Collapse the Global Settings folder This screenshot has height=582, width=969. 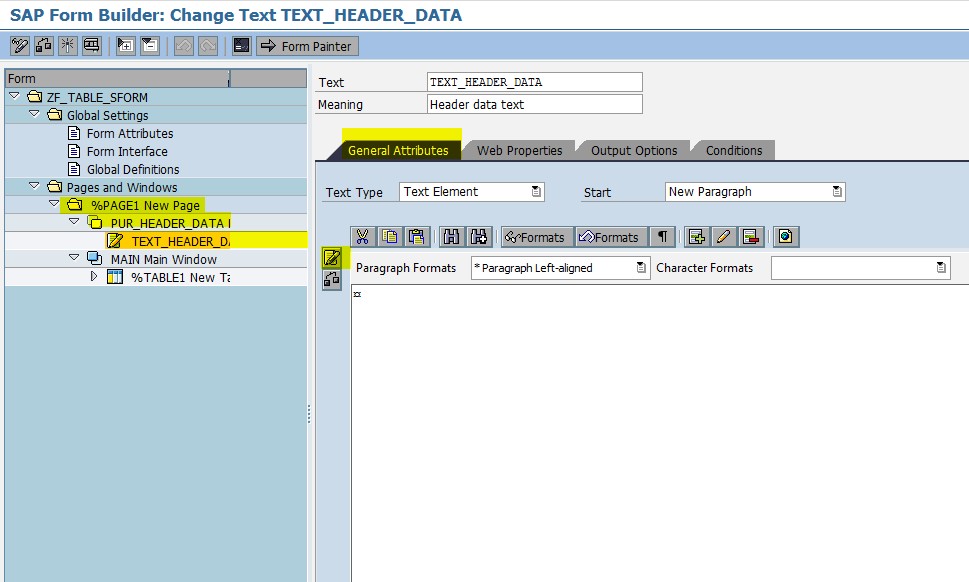[34, 114]
